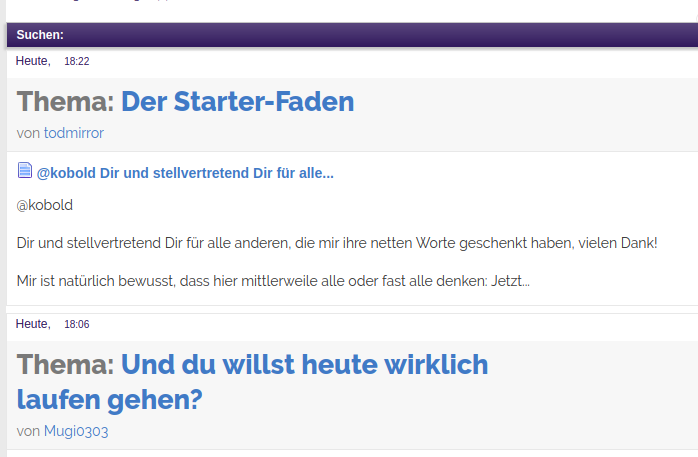Screen dimensions: 698x457
Task: View author profile of todmirror
Action: tap(73, 133)
